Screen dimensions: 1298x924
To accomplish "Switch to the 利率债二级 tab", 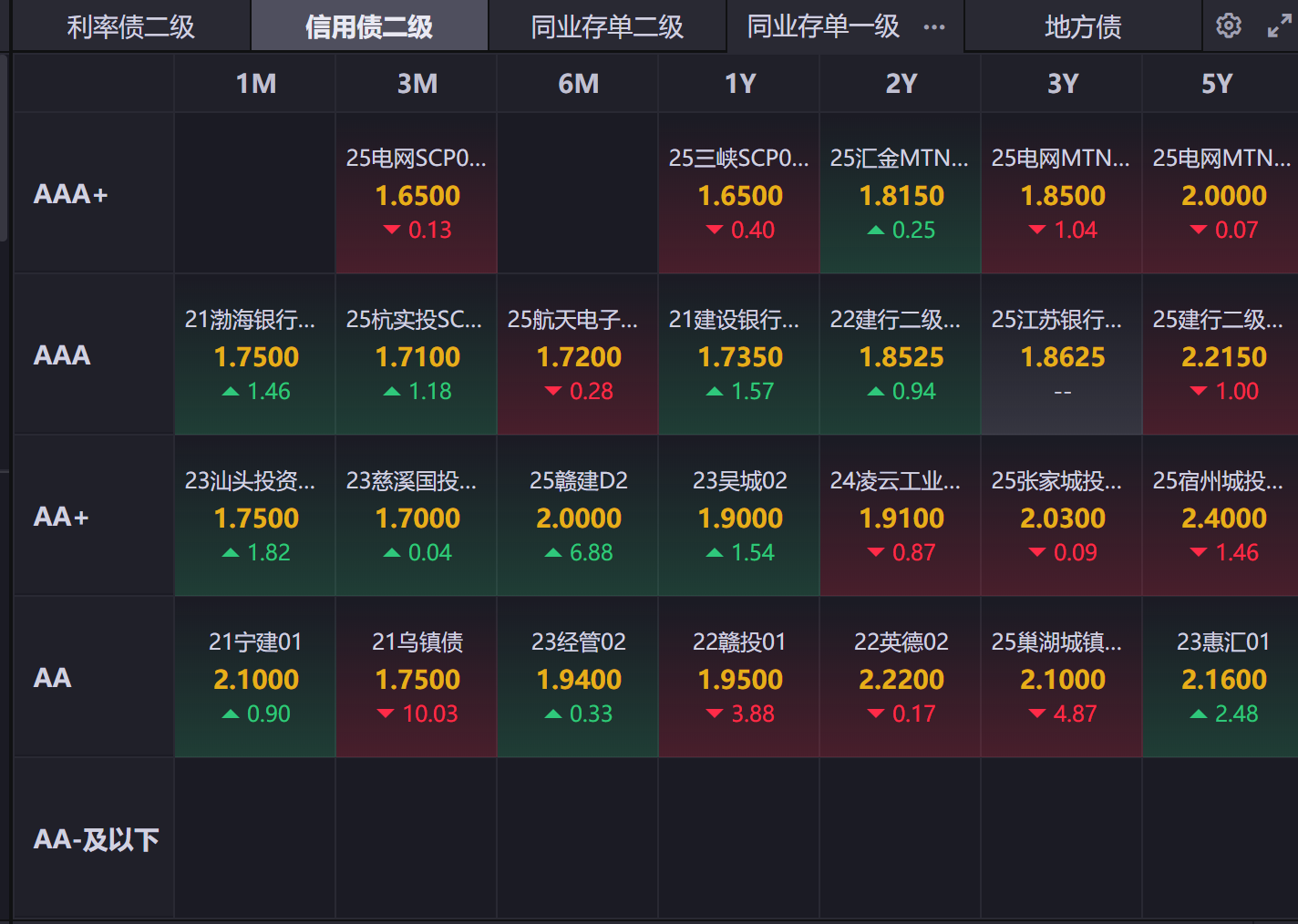I will tap(130, 26).
